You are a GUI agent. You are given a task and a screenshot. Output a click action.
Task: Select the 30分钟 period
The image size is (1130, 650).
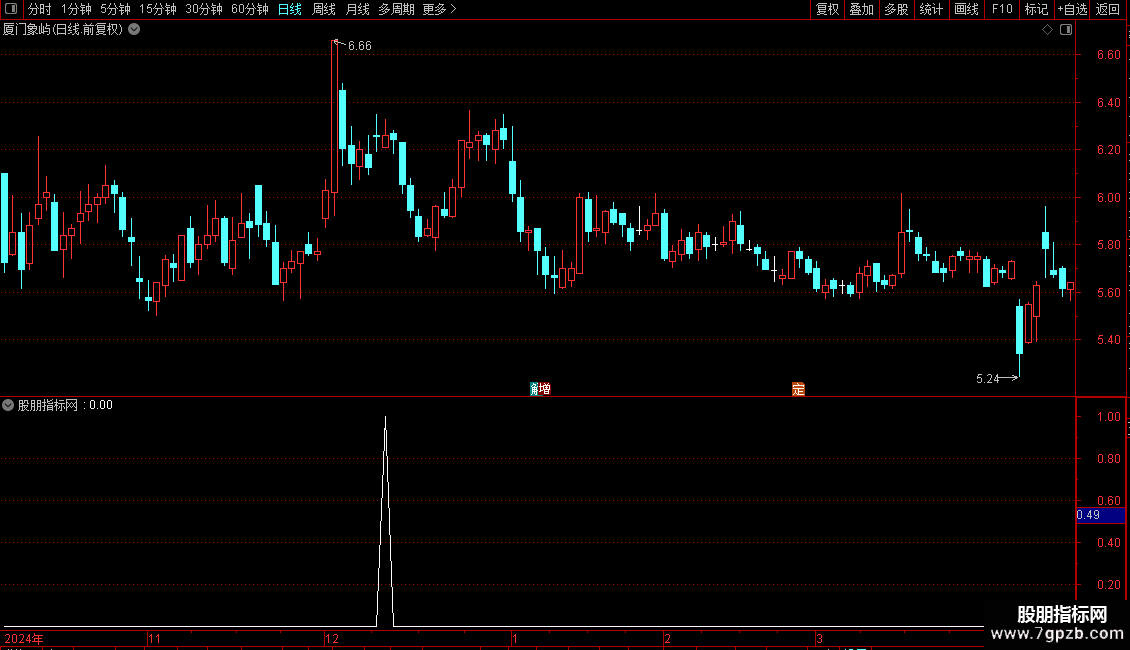tap(204, 9)
